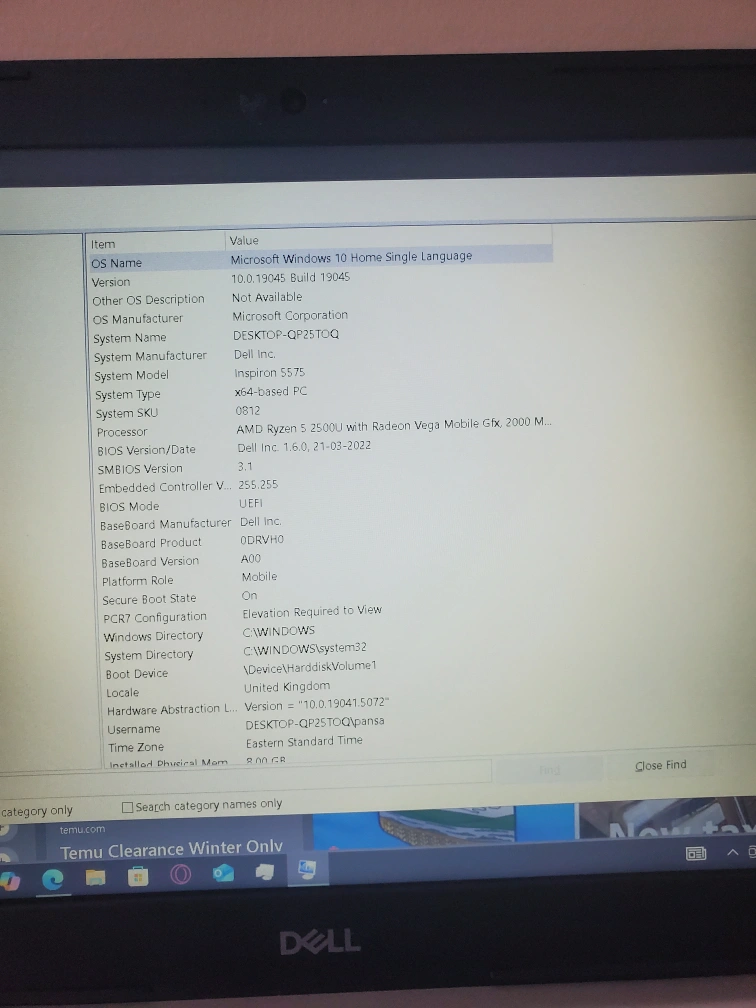Screen dimensions: 756x1008
Task: Select the Processor row
Action: [x=324, y=428]
